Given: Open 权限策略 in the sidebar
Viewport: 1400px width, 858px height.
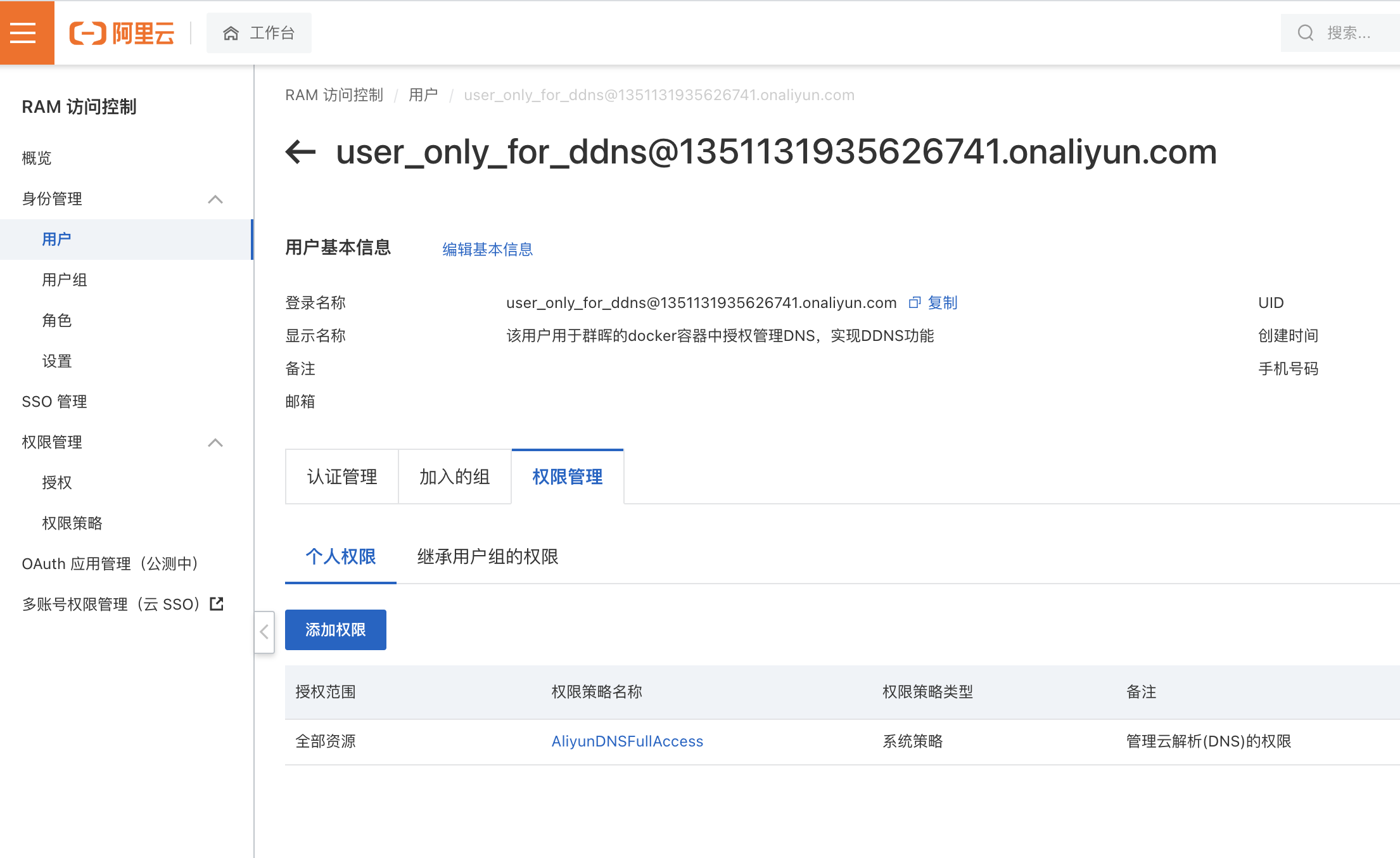Looking at the screenshot, I should [72, 523].
